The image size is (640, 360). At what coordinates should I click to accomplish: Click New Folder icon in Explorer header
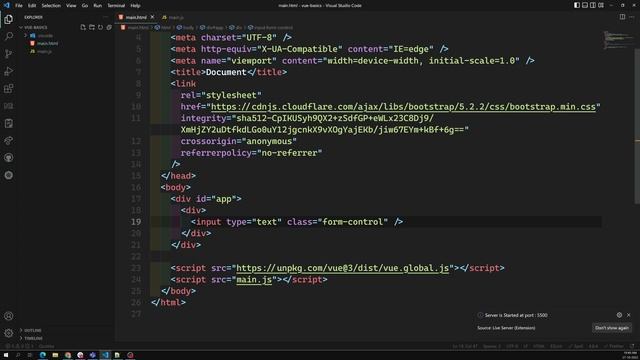pos(92,27)
